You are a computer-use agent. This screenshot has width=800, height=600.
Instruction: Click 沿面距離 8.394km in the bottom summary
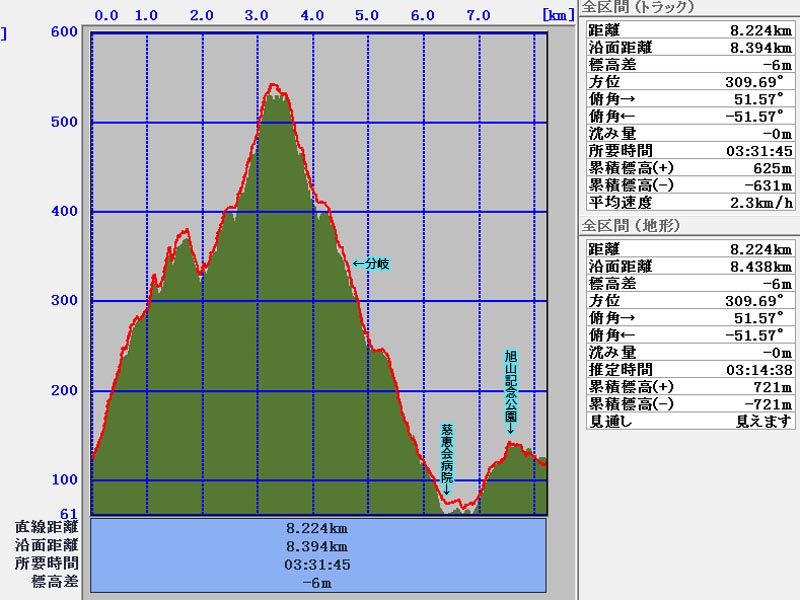[x=318, y=546]
